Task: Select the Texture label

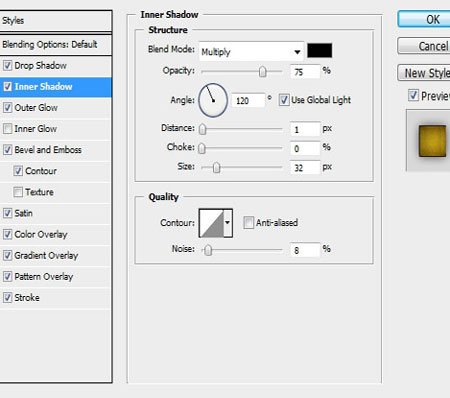Action: pyautogui.click(x=39, y=192)
